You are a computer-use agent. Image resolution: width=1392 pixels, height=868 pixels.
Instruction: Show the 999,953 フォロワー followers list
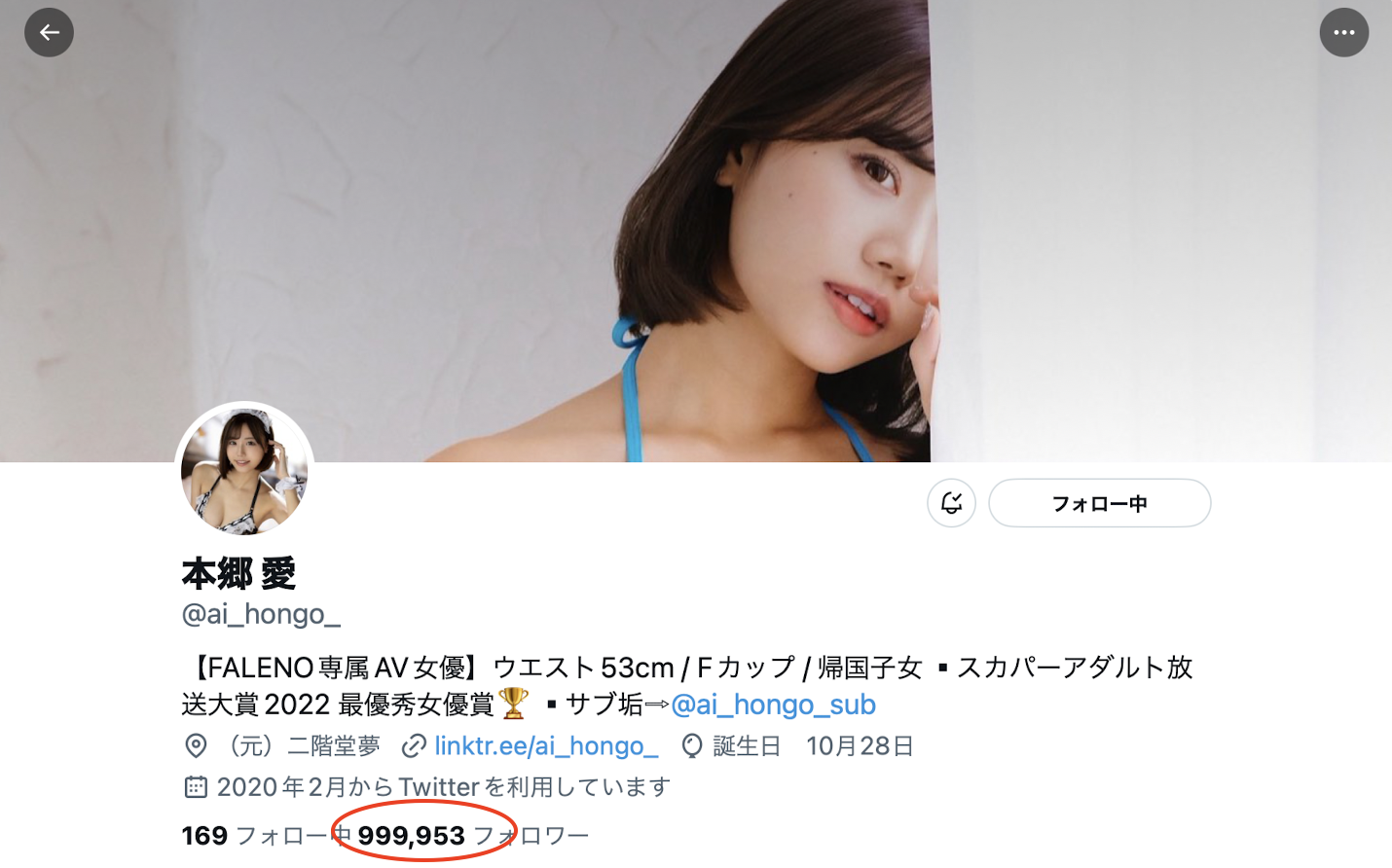click(473, 835)
